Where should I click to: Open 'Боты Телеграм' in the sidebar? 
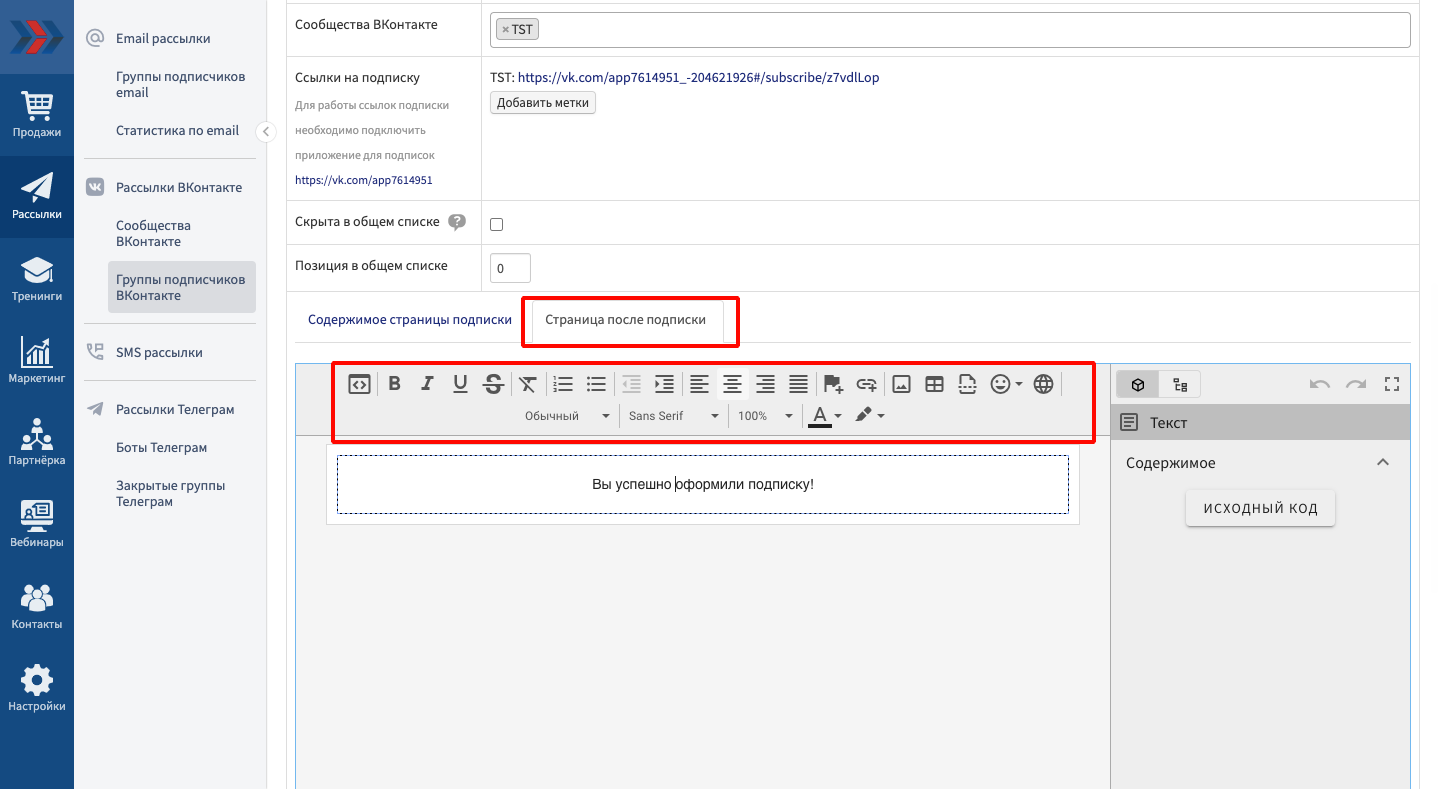(161, 447)
